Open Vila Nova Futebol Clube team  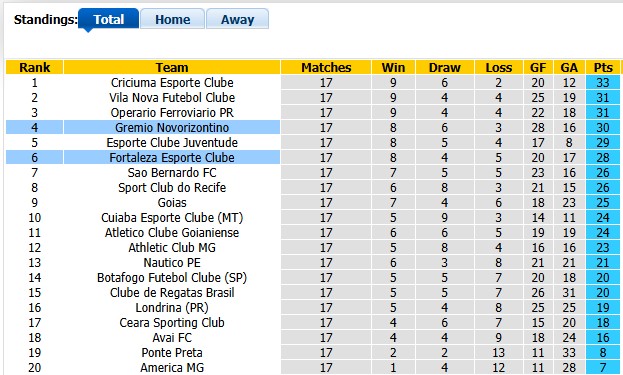coord(172,98)
